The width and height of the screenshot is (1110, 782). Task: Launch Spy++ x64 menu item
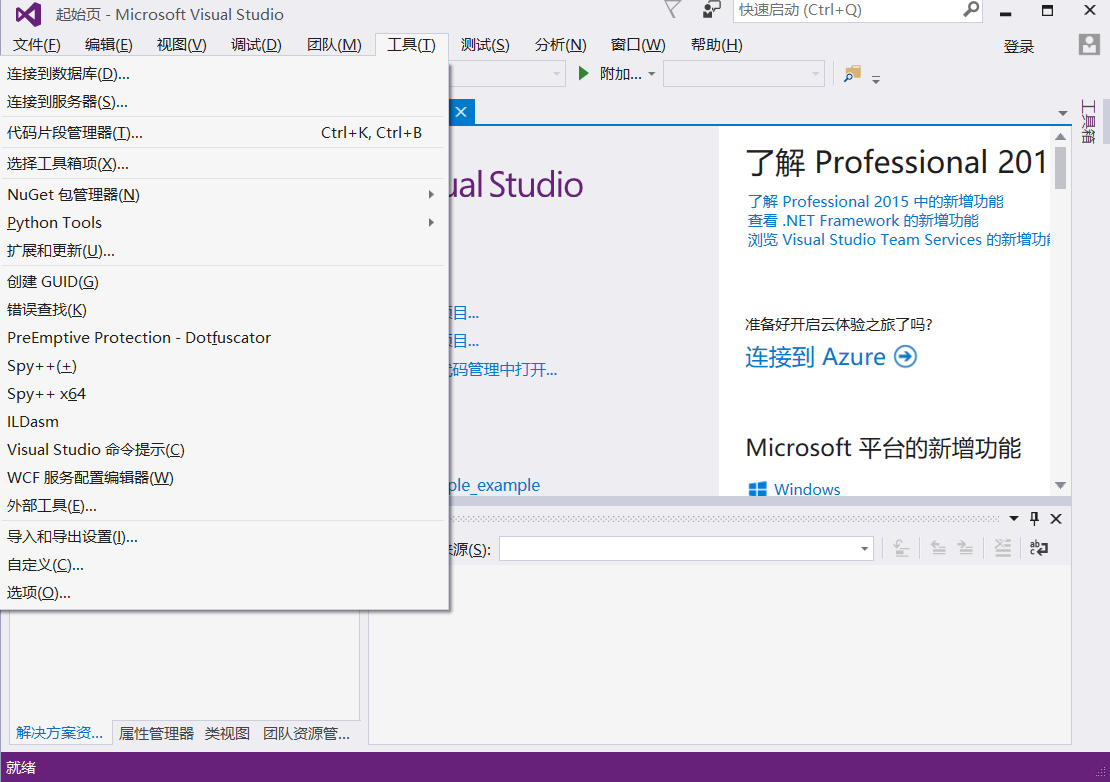[223, 393]
